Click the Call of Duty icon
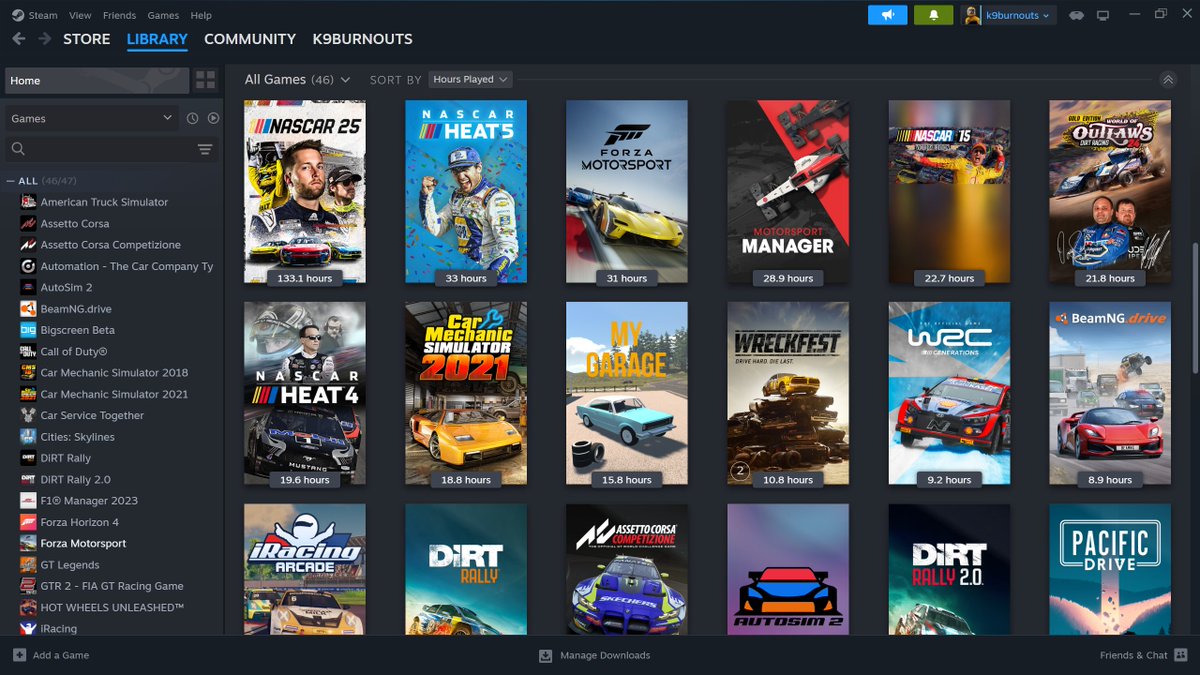 [x=28, y=351]
